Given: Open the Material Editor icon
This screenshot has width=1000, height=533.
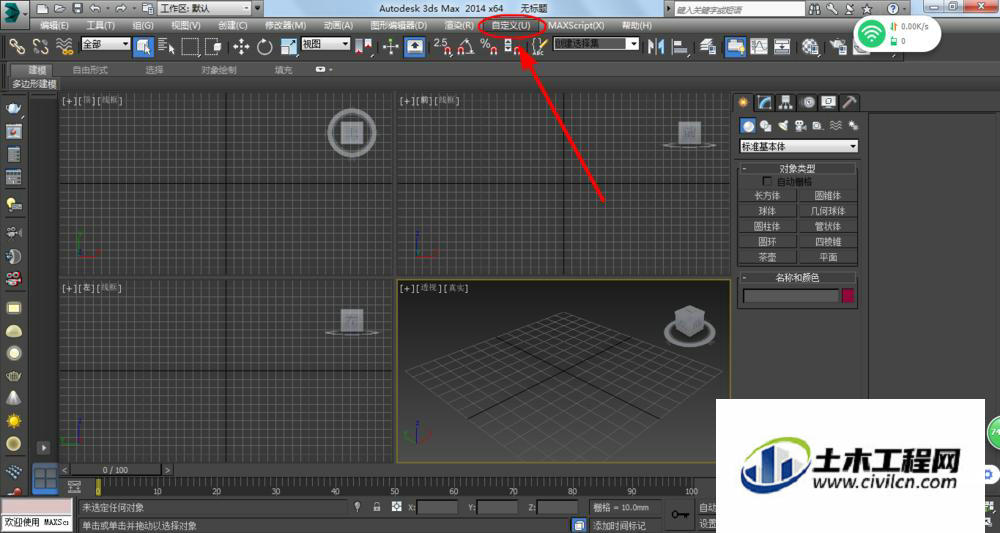Looking at the screenshot, I should pyautogui.click(x=811, y=47).
